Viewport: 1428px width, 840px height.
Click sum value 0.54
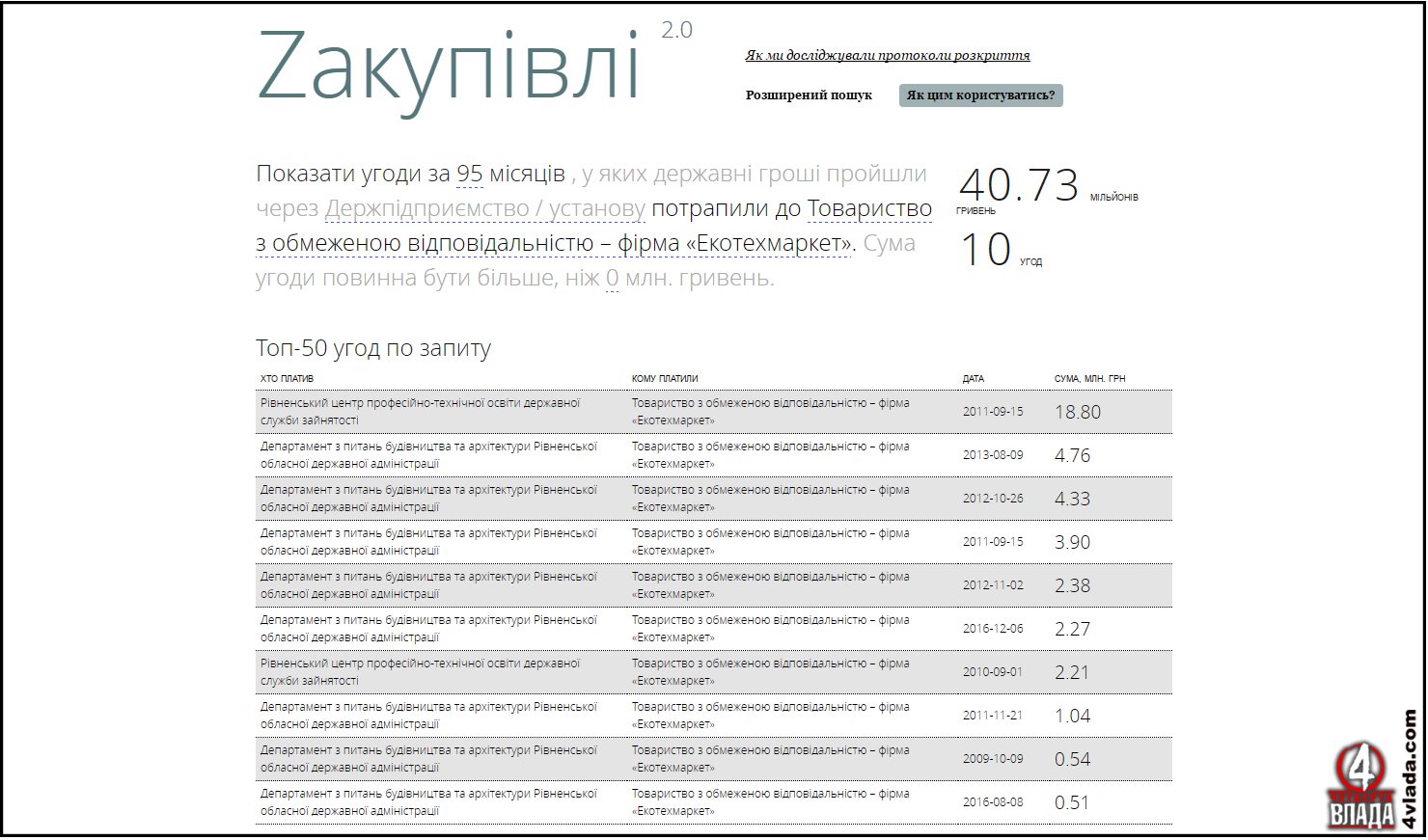click(1072, 759)
